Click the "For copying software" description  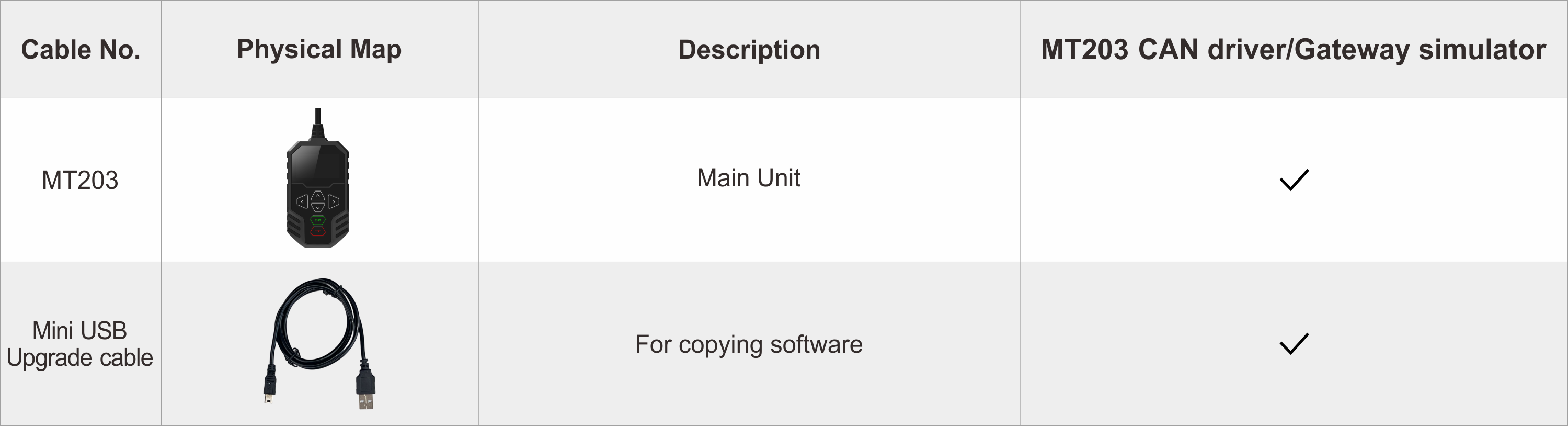748,344
